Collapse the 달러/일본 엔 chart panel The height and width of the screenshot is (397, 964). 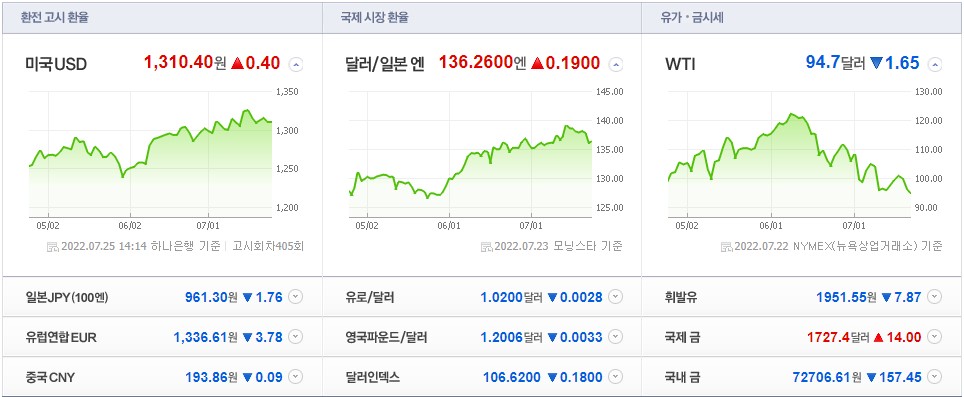pyautogui.click(x=615, y=64)
